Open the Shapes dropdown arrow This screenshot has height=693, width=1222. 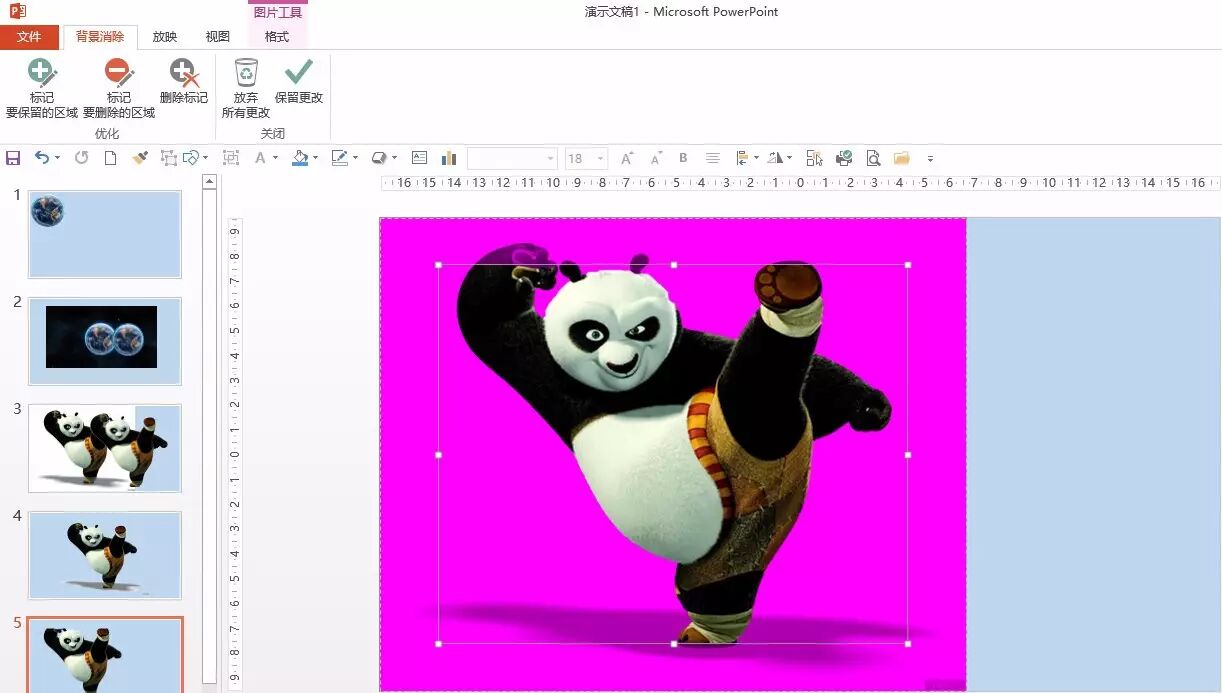(206, 158)
